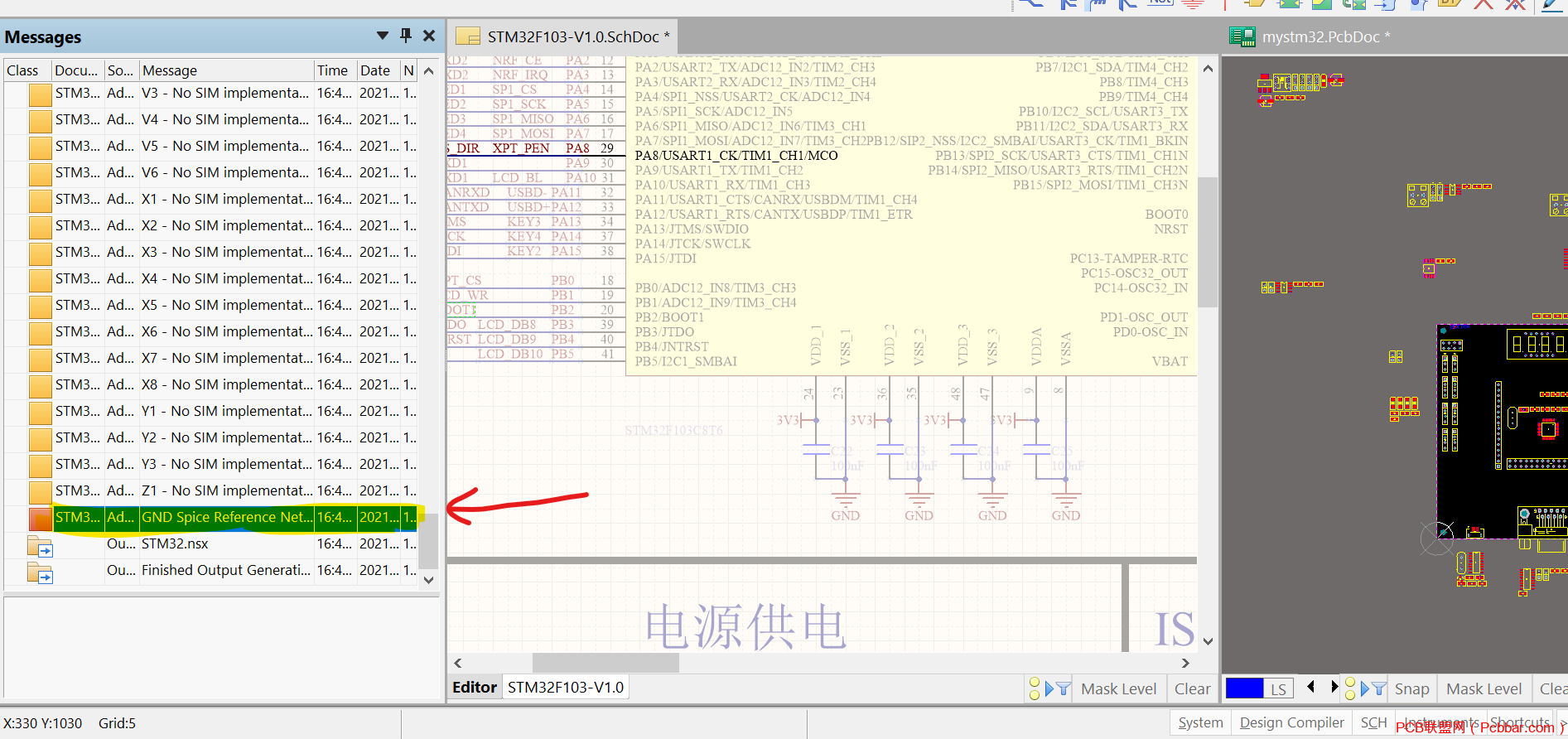Screen dimensions: 1568x739
Task: Click schematic horizontal scroll right arrow
Action: tap(1185, 663)
